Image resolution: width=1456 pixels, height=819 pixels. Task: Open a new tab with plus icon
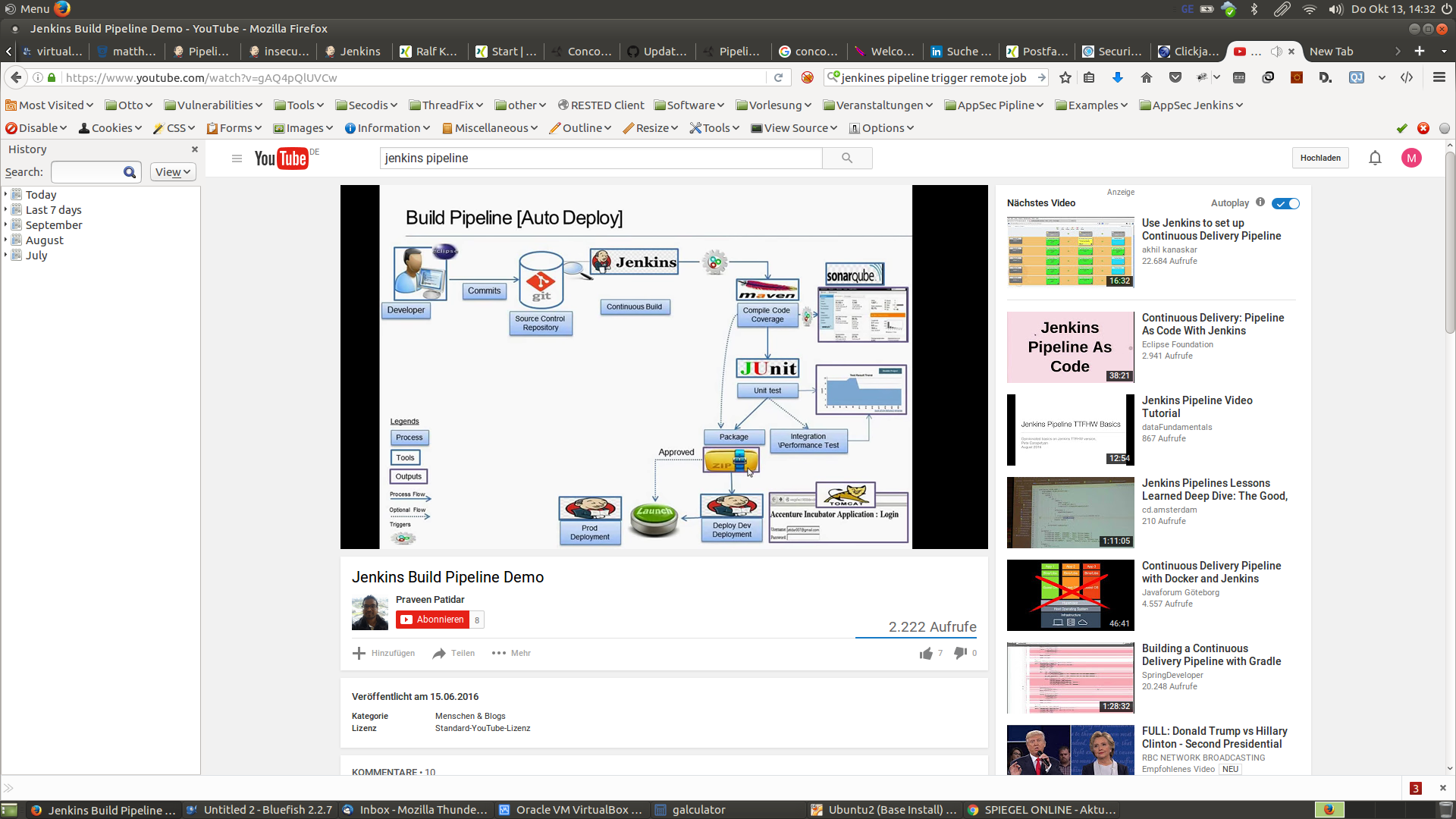(1420, 51)
